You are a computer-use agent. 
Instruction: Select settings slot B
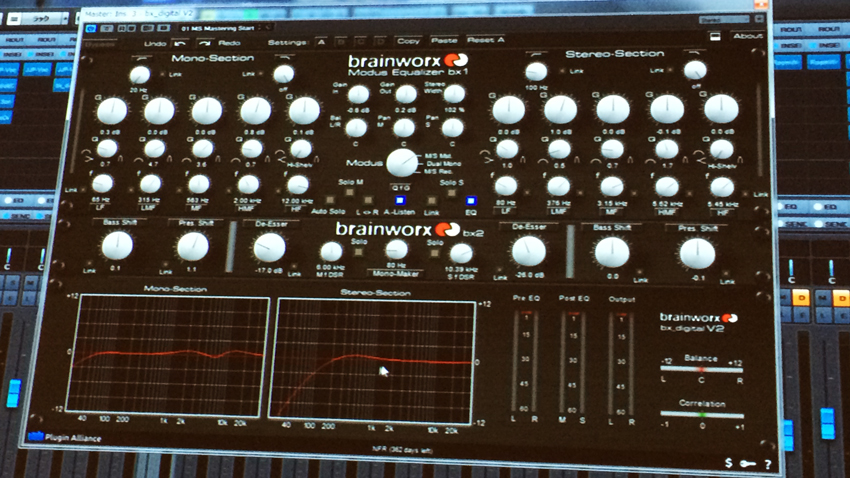[x=341, y=42]
